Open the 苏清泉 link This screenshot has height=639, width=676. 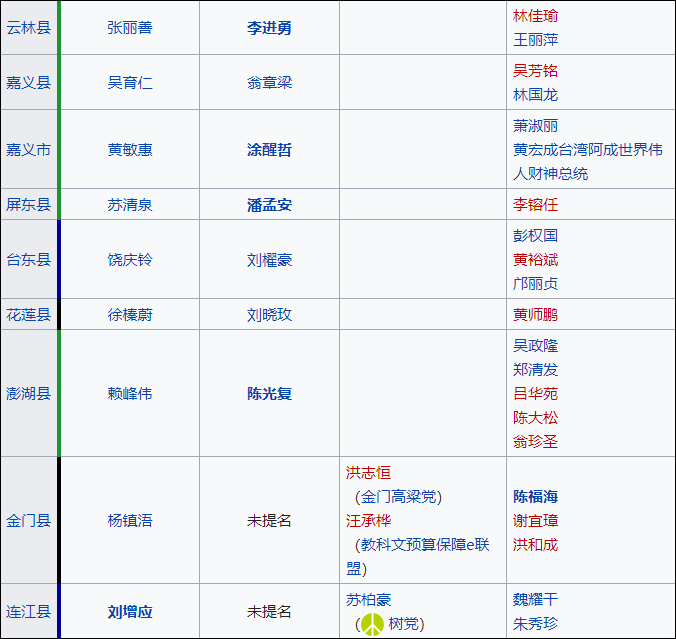[130, 204]
